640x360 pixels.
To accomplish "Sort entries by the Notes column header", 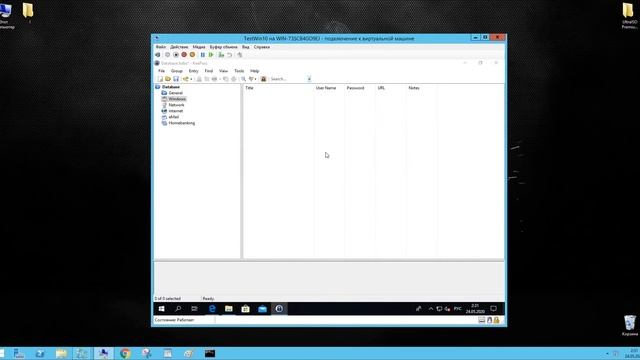I will pos(422,88).
